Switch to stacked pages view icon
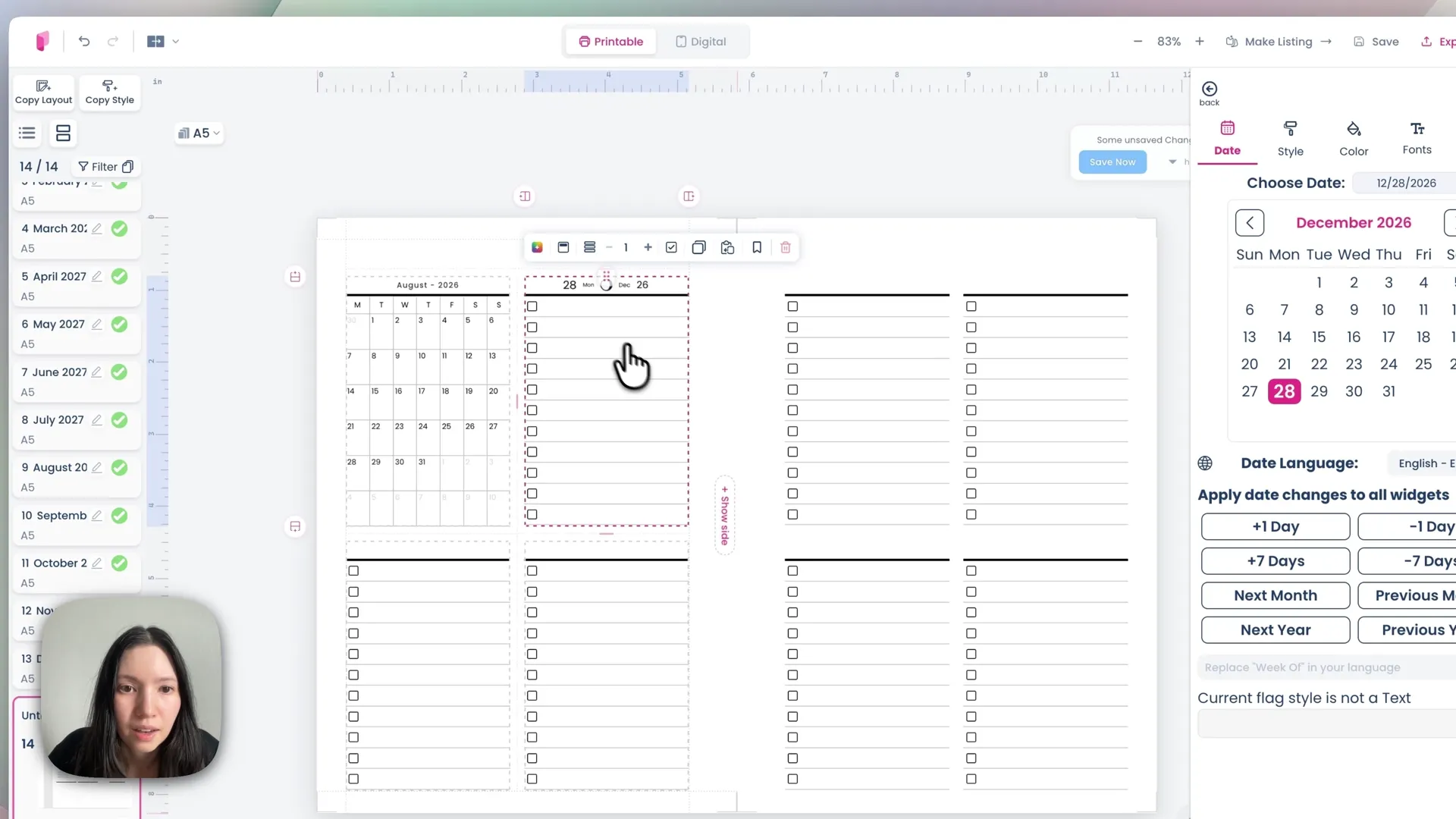The height and width of the screenshot is (819, 1456). pyautogui.click(x=63, y=133)
